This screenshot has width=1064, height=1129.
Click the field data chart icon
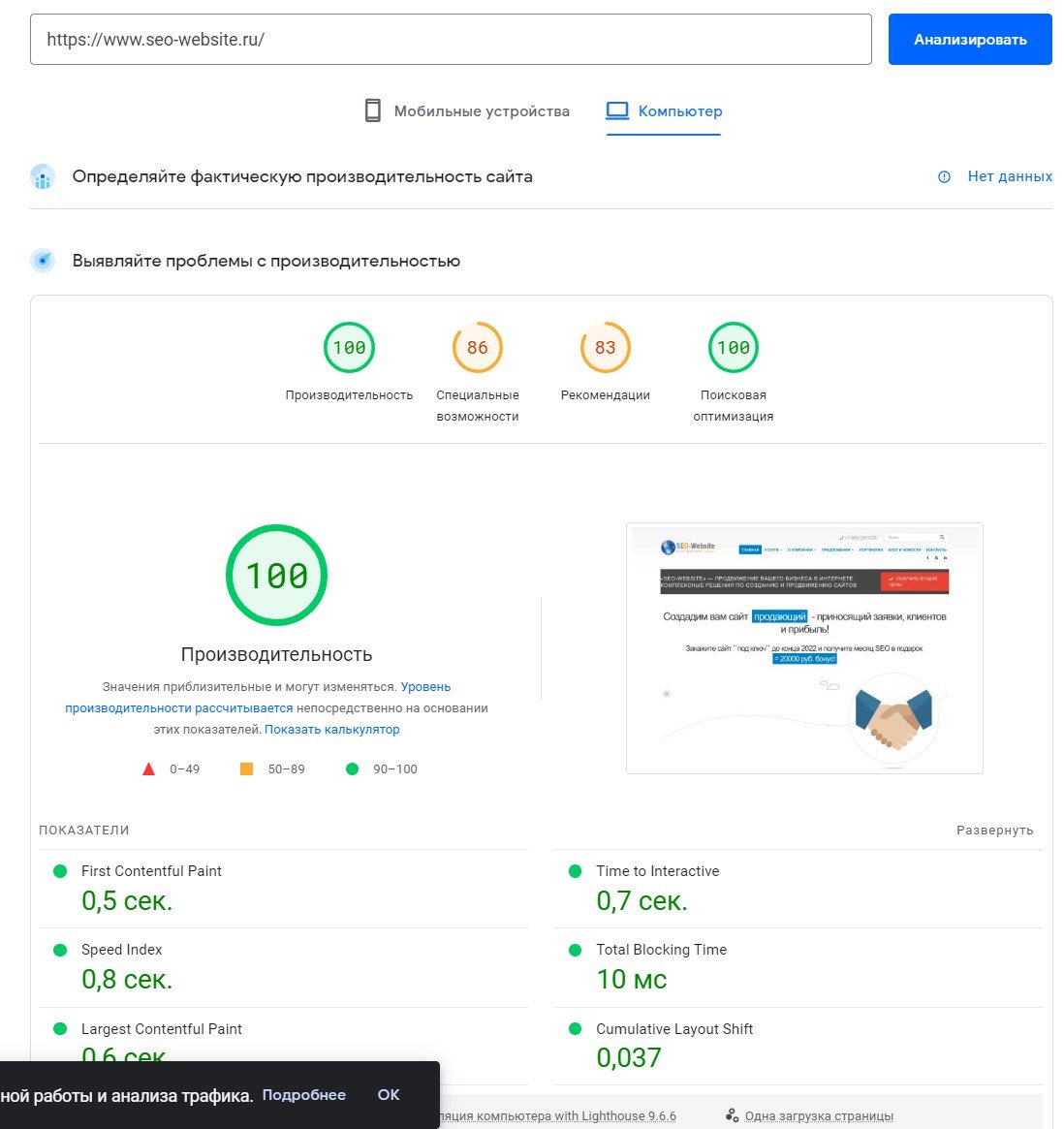point(43,176)
